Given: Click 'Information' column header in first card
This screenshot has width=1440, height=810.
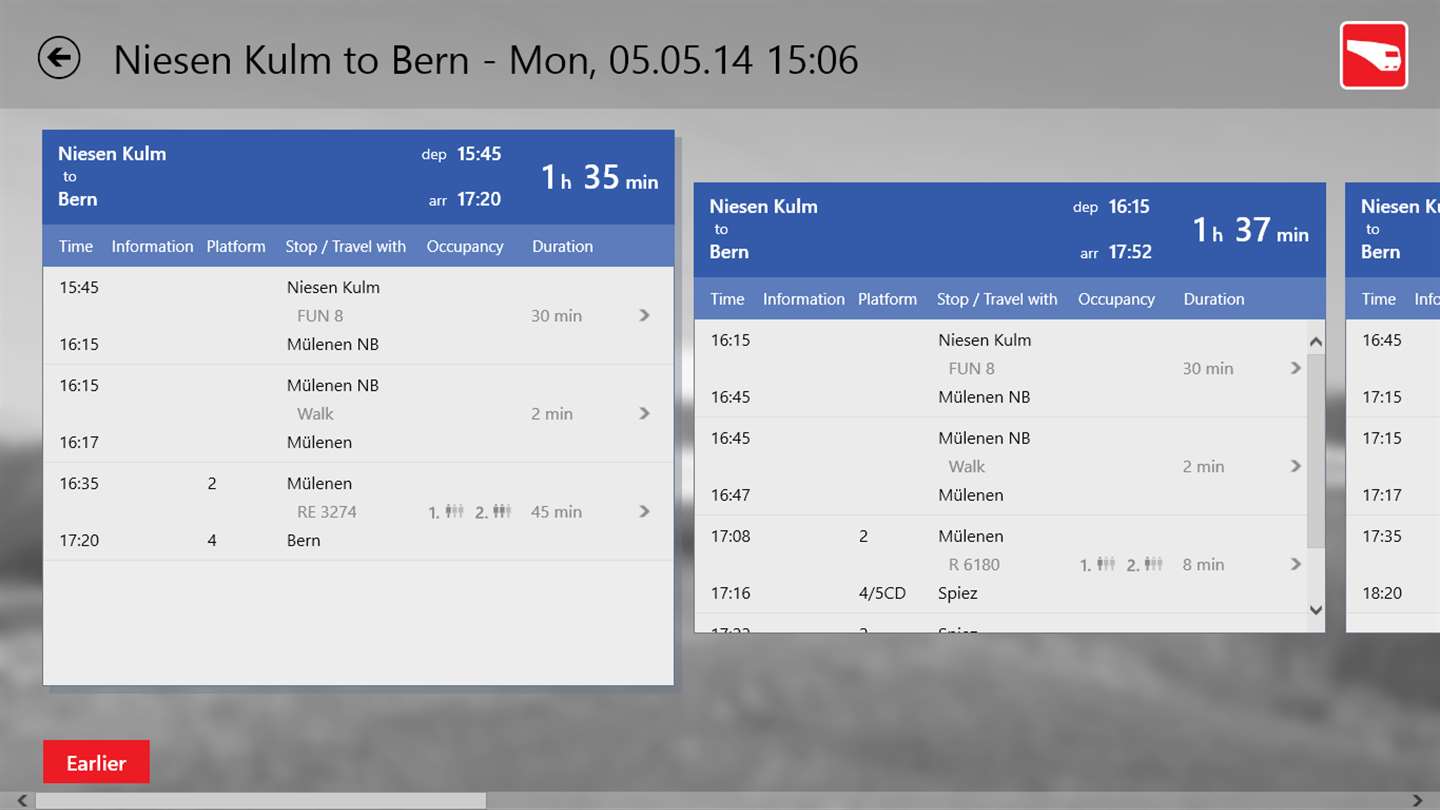Looking at the screenshot, I should pos(152,246).
